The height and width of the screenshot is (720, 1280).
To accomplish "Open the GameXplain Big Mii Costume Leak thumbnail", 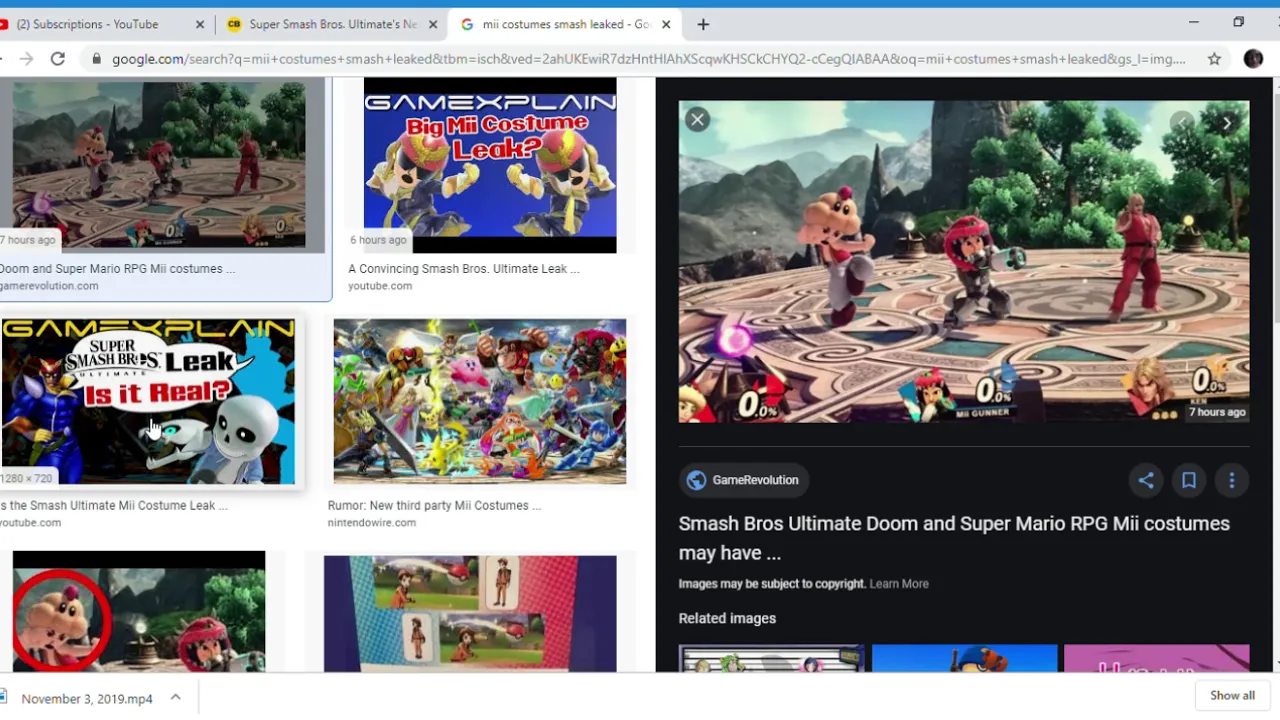I will 490,165.
